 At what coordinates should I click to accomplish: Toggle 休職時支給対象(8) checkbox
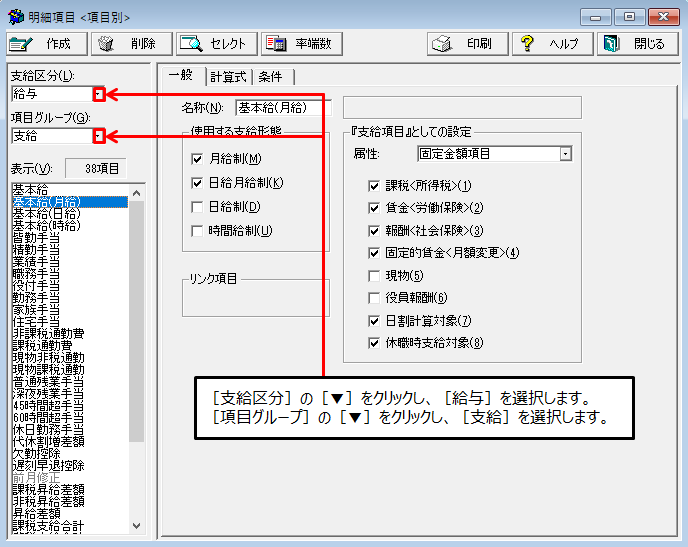[x=374, y=343]
